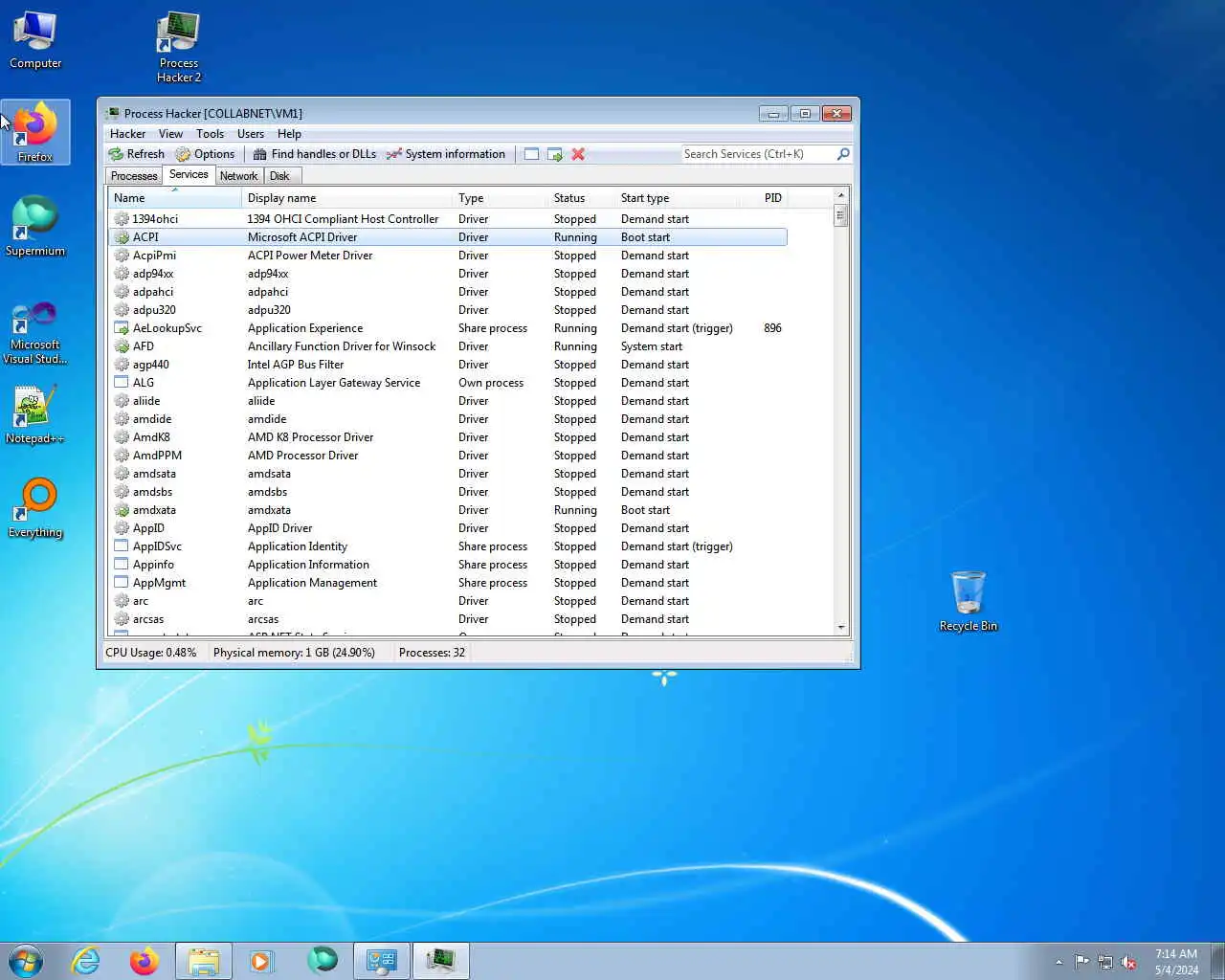Sort by the Name column header
1225x980 pixels.
pos(174,198)
